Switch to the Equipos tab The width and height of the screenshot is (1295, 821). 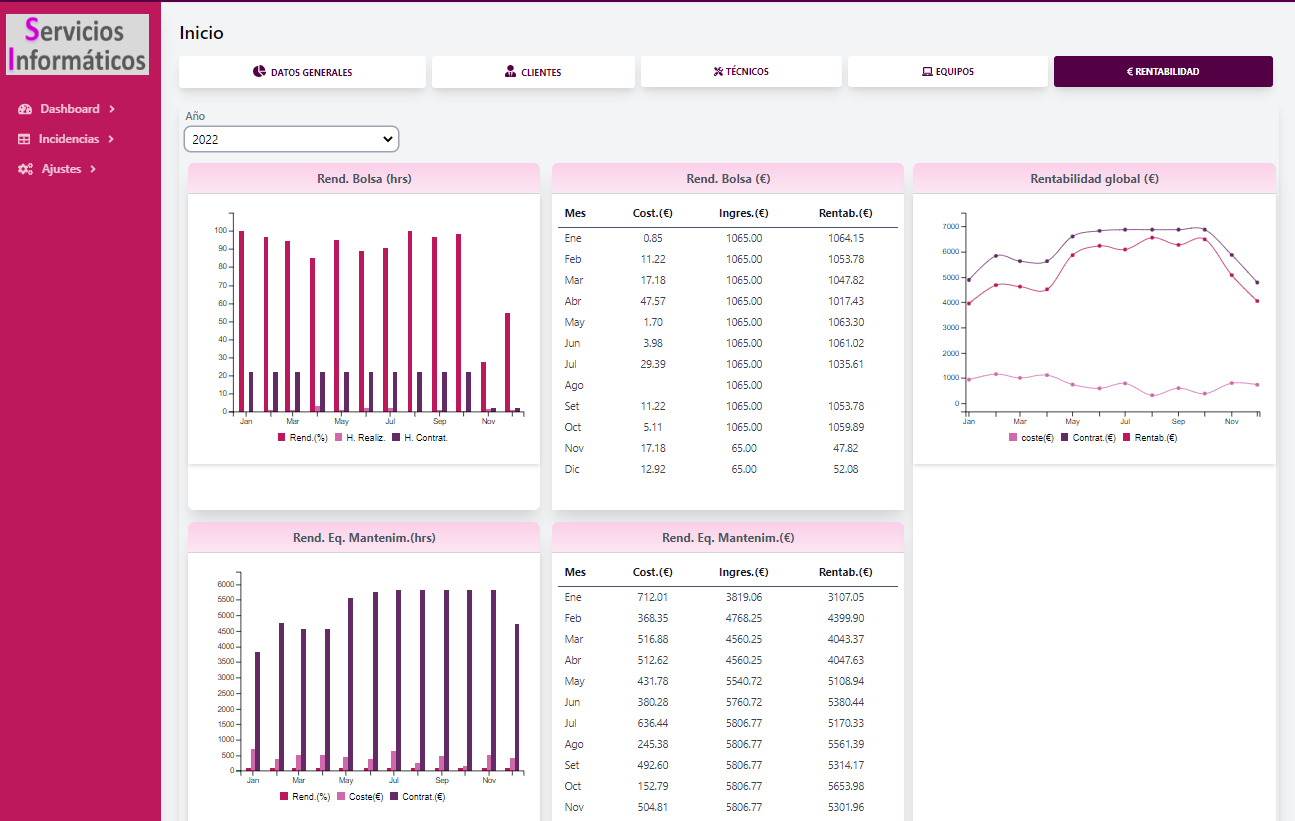click(948, 72)
